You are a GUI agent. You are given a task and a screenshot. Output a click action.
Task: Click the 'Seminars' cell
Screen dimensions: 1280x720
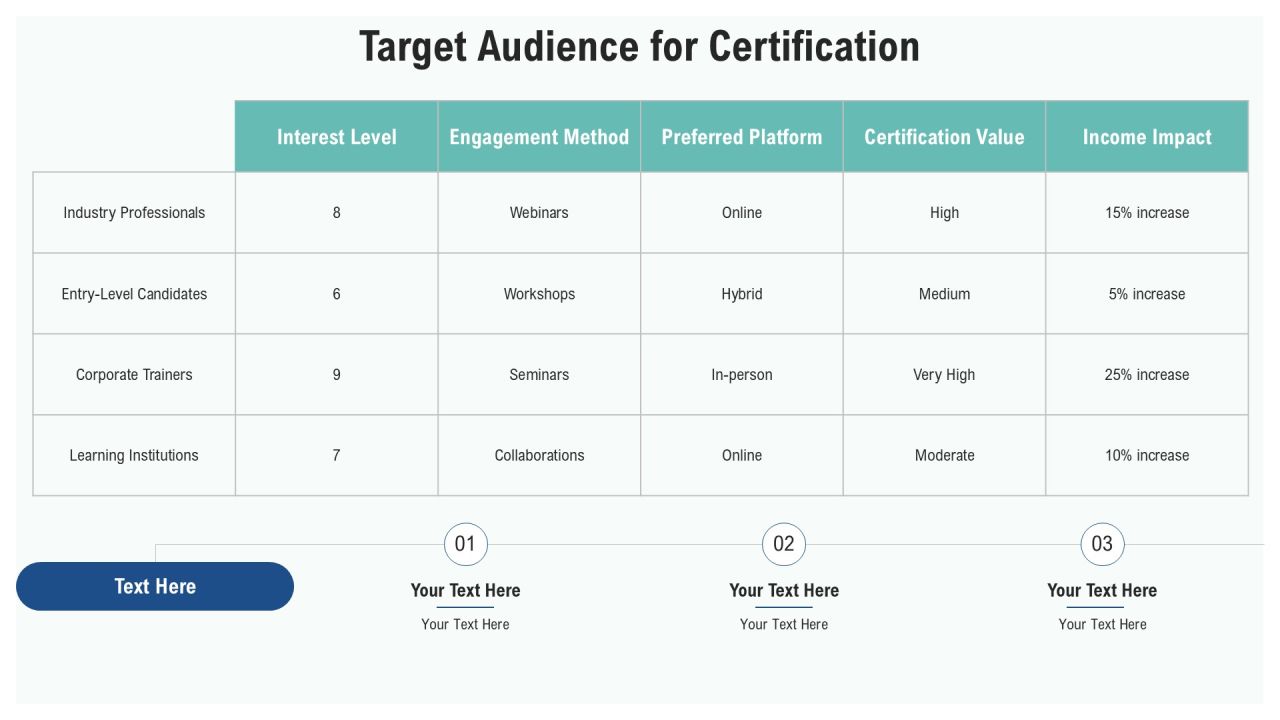point(539,375)
